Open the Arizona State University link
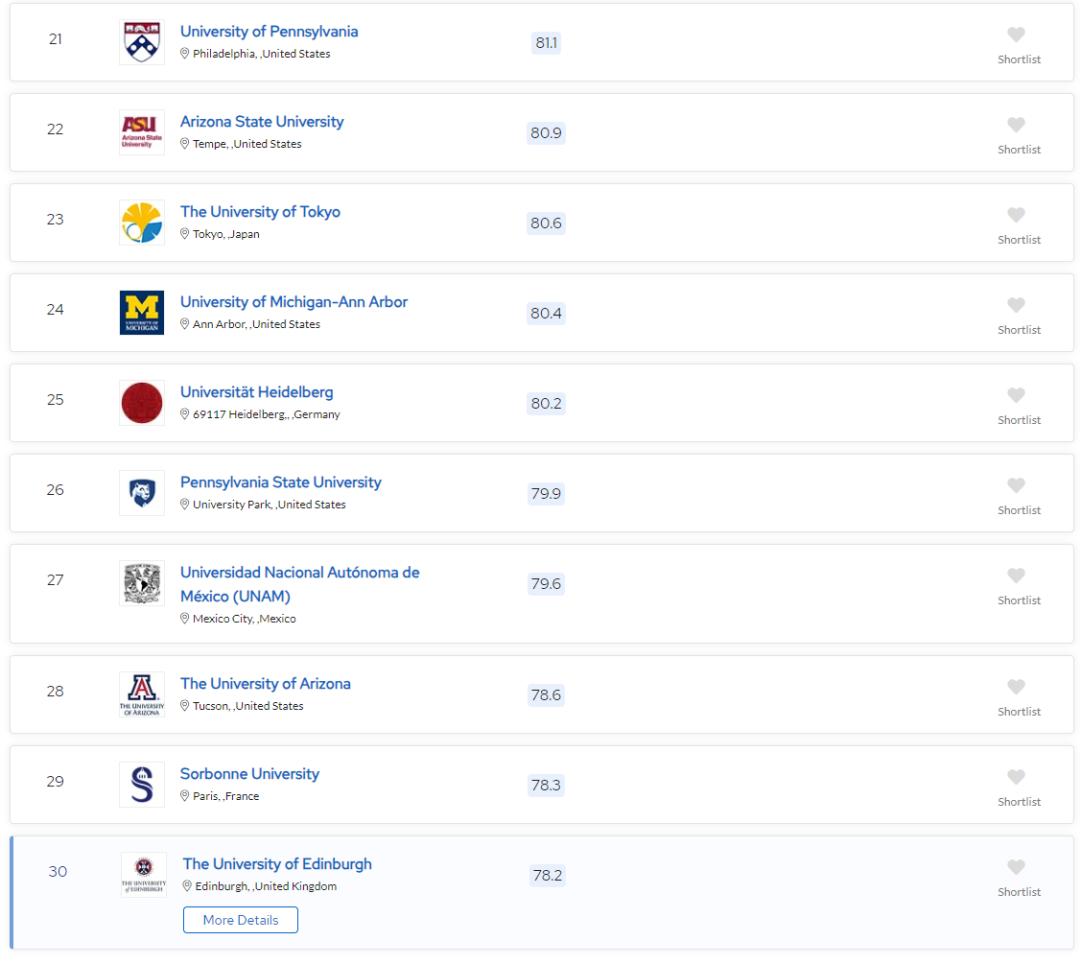Image resolution: width=1080 pixels, height=964 pixels. pos(262,122)
